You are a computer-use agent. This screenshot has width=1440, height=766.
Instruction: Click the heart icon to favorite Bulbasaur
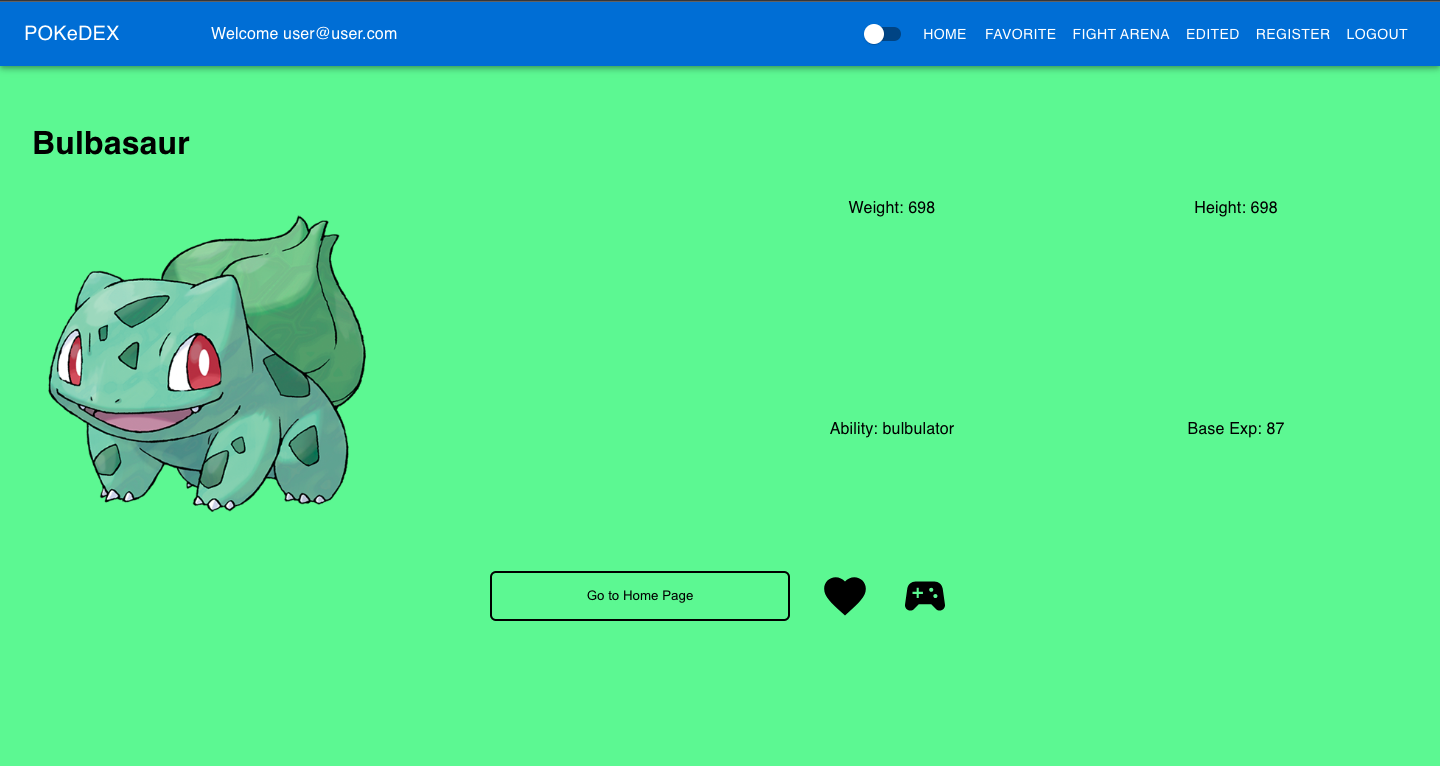pyautogui.click(x=845, y=595)
